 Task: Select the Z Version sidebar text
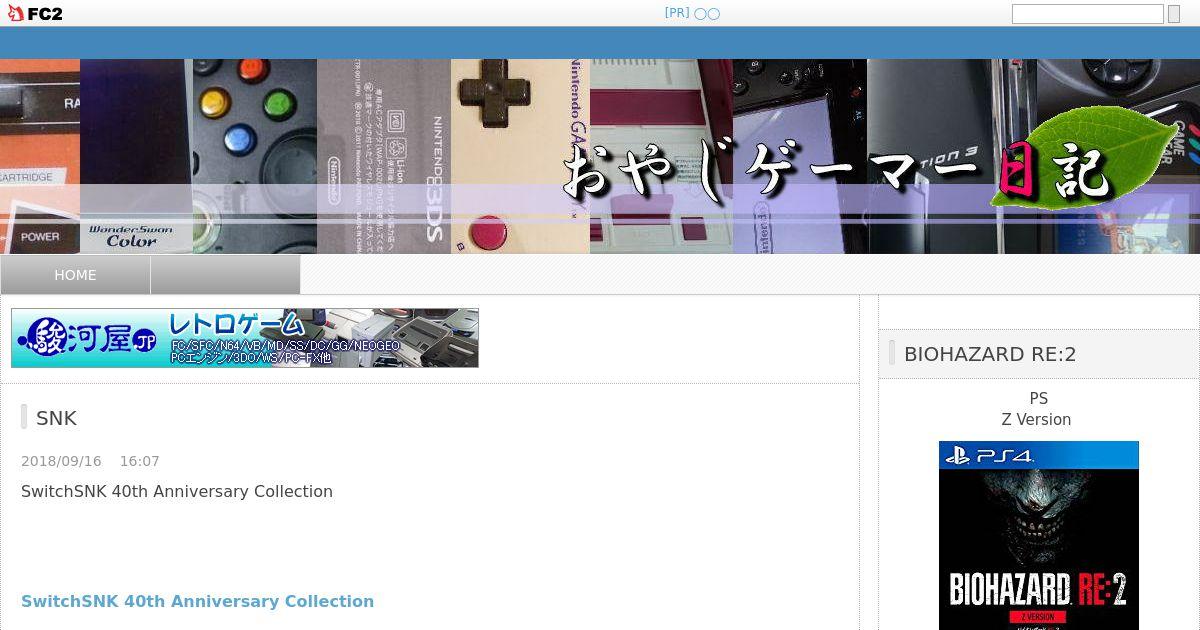point(1036,420)
